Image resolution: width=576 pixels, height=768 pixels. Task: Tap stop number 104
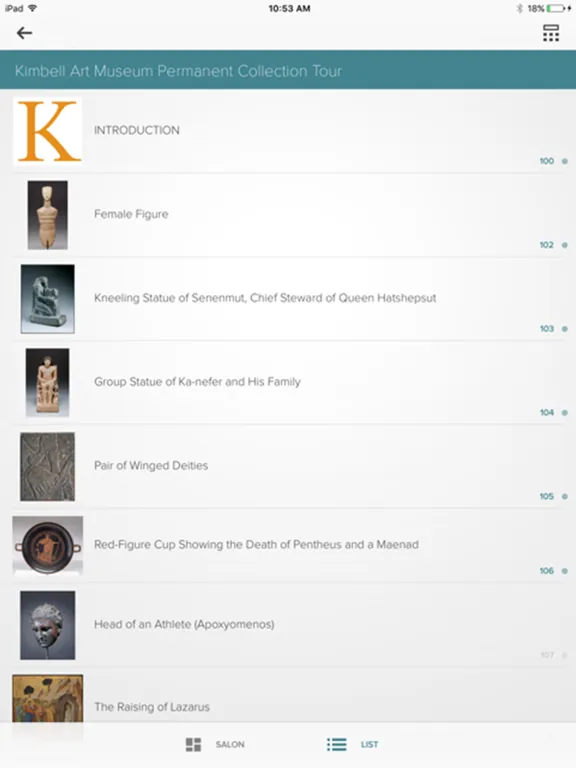(x=547, y=412)
